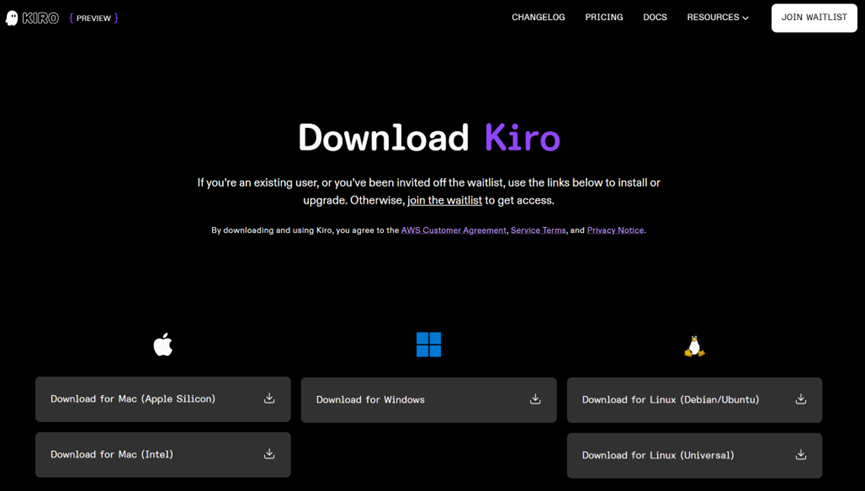
Task: Click download arrow icon for Linux Debian/Ubuntu
Action: pos(801,399)
